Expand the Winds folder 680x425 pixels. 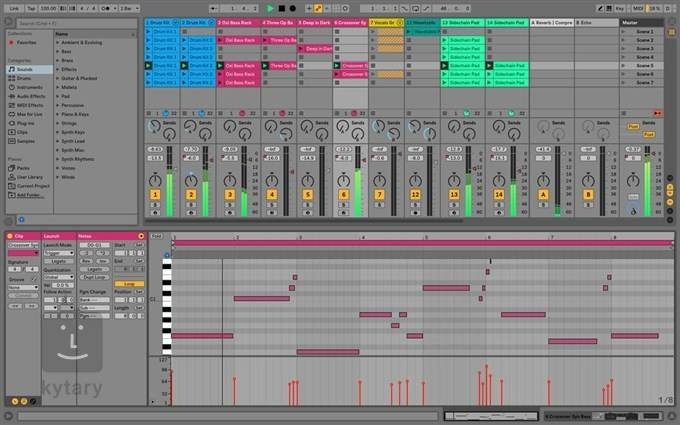tap(57, 177)
